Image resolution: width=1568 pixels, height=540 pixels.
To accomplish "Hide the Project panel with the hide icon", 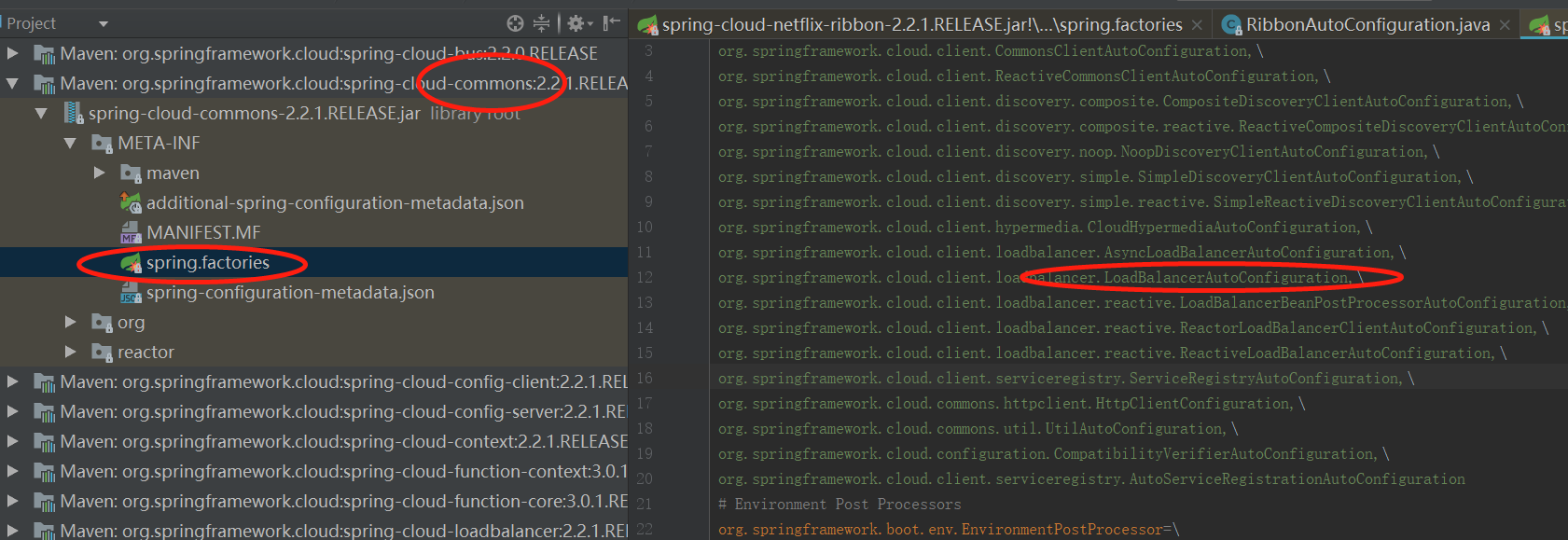I will pos(612,23).
